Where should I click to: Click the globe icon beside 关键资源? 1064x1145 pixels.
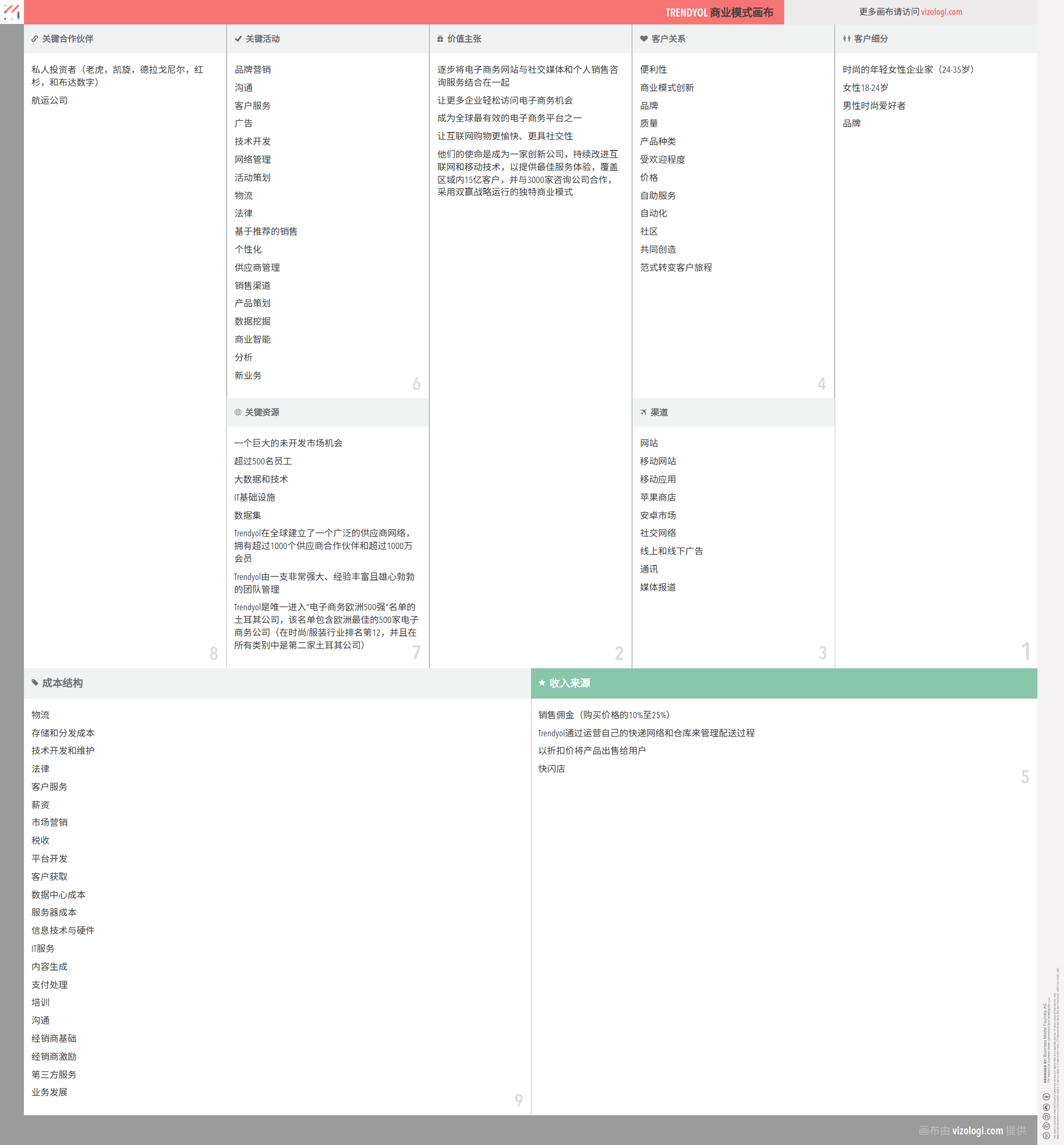coord(238,412)
